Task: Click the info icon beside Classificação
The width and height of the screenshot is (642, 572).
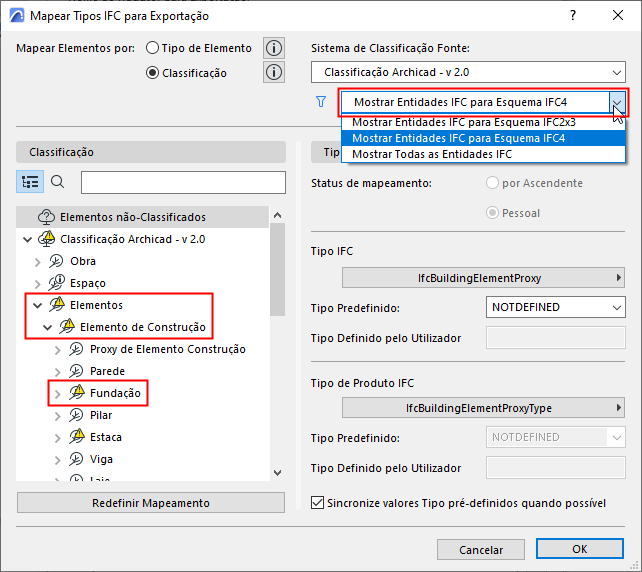Action: (274, 72)
